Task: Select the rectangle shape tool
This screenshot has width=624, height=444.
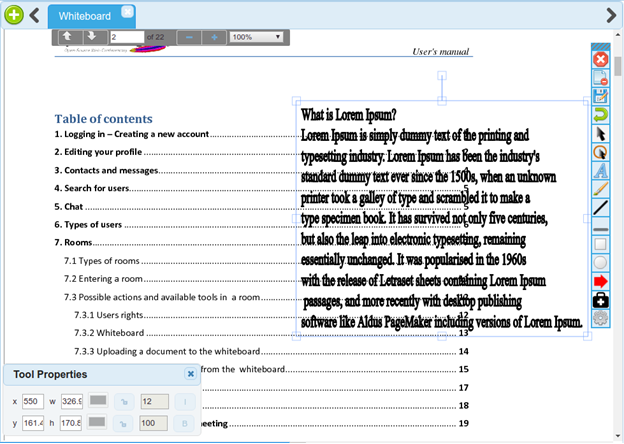Action: [x=601, y=245]
